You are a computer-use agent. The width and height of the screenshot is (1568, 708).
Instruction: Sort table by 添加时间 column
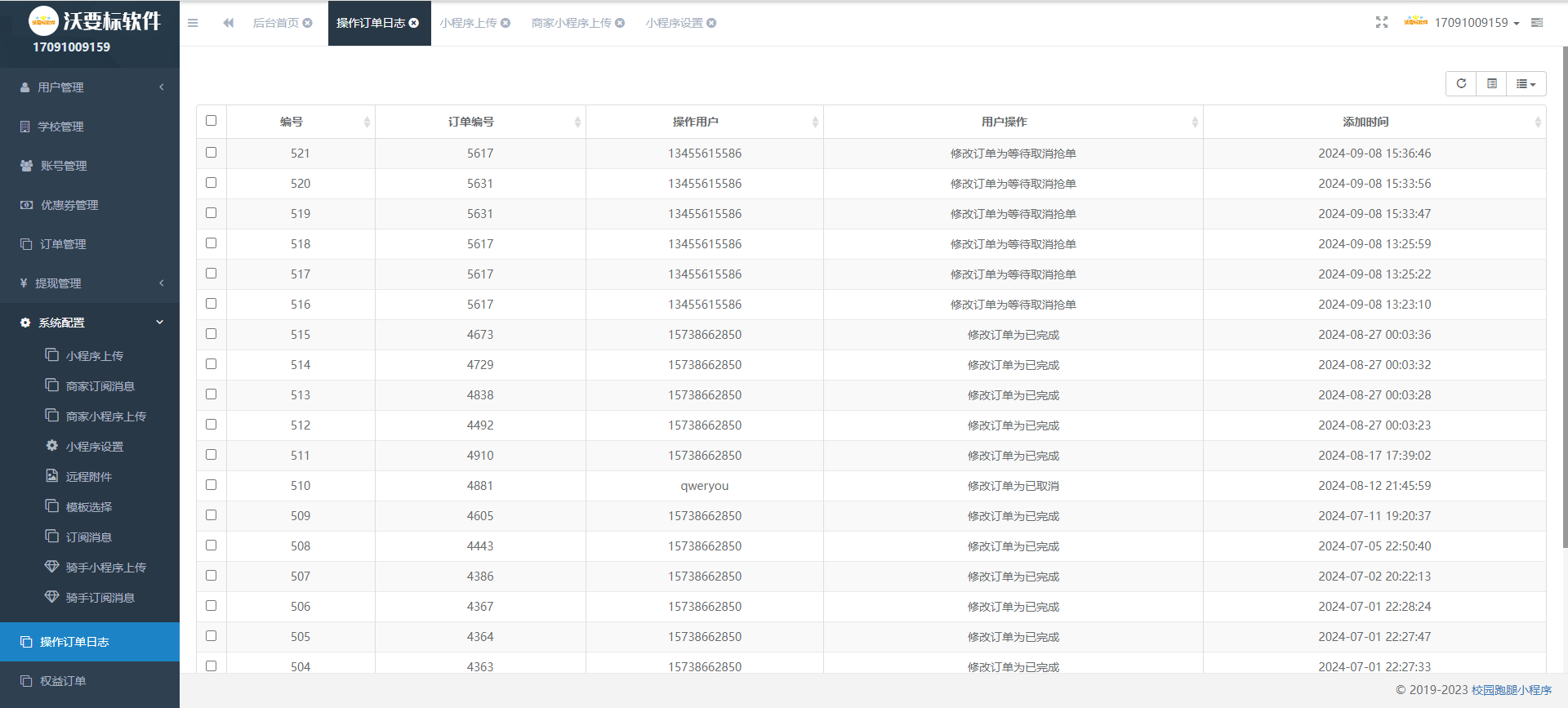click(x=1374, y=122)
